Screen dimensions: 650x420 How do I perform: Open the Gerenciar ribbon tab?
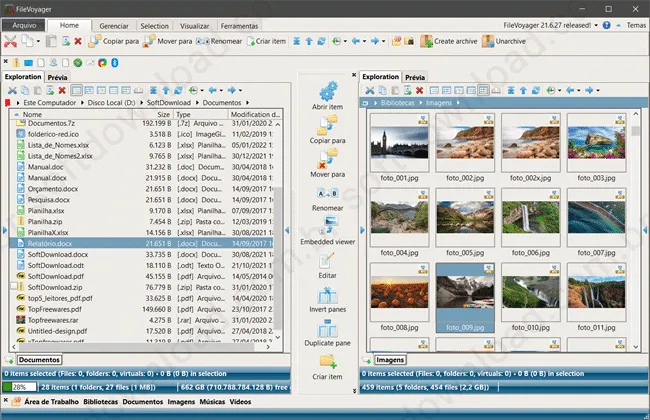click(114, 23)
